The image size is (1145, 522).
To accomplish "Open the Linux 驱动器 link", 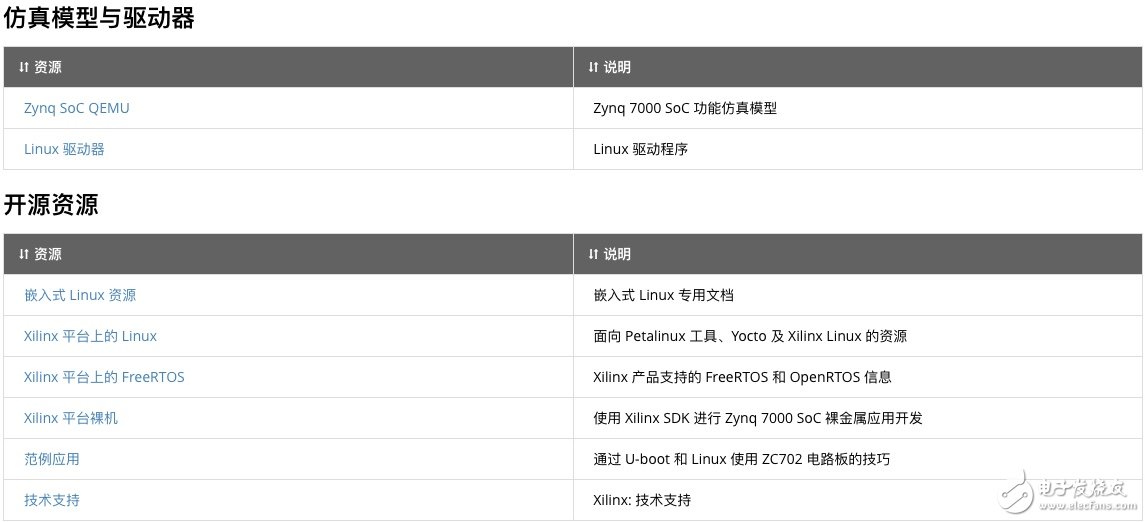I will coord(64,149).
